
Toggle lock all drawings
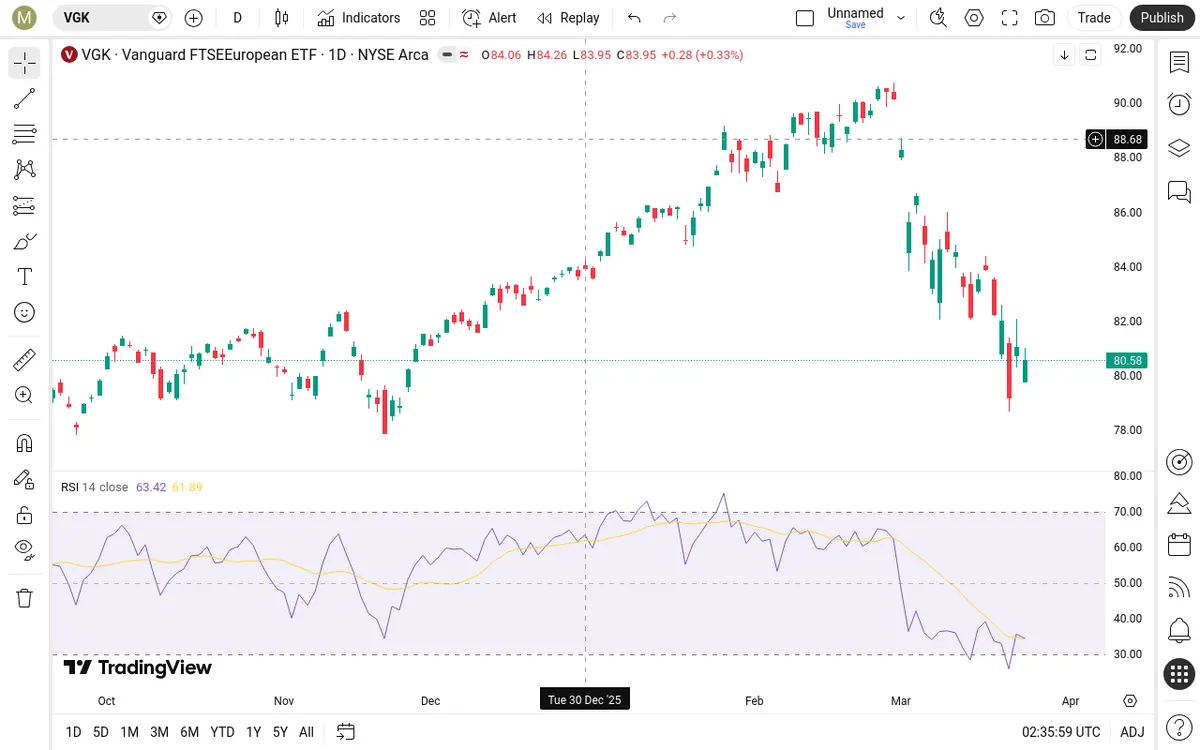click(x=25, y=515)
